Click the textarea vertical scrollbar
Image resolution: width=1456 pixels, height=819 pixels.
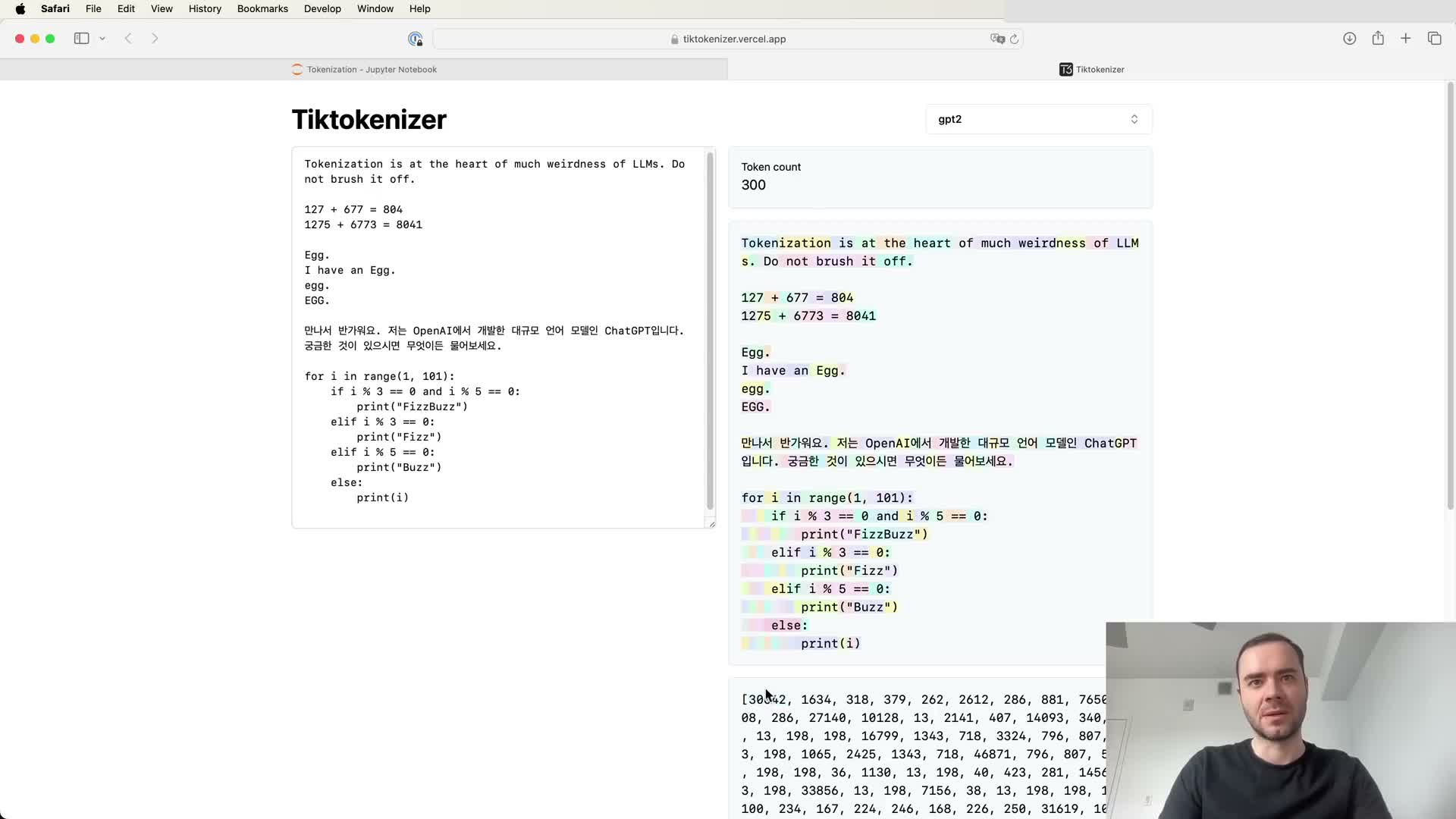tap(711, 330)
